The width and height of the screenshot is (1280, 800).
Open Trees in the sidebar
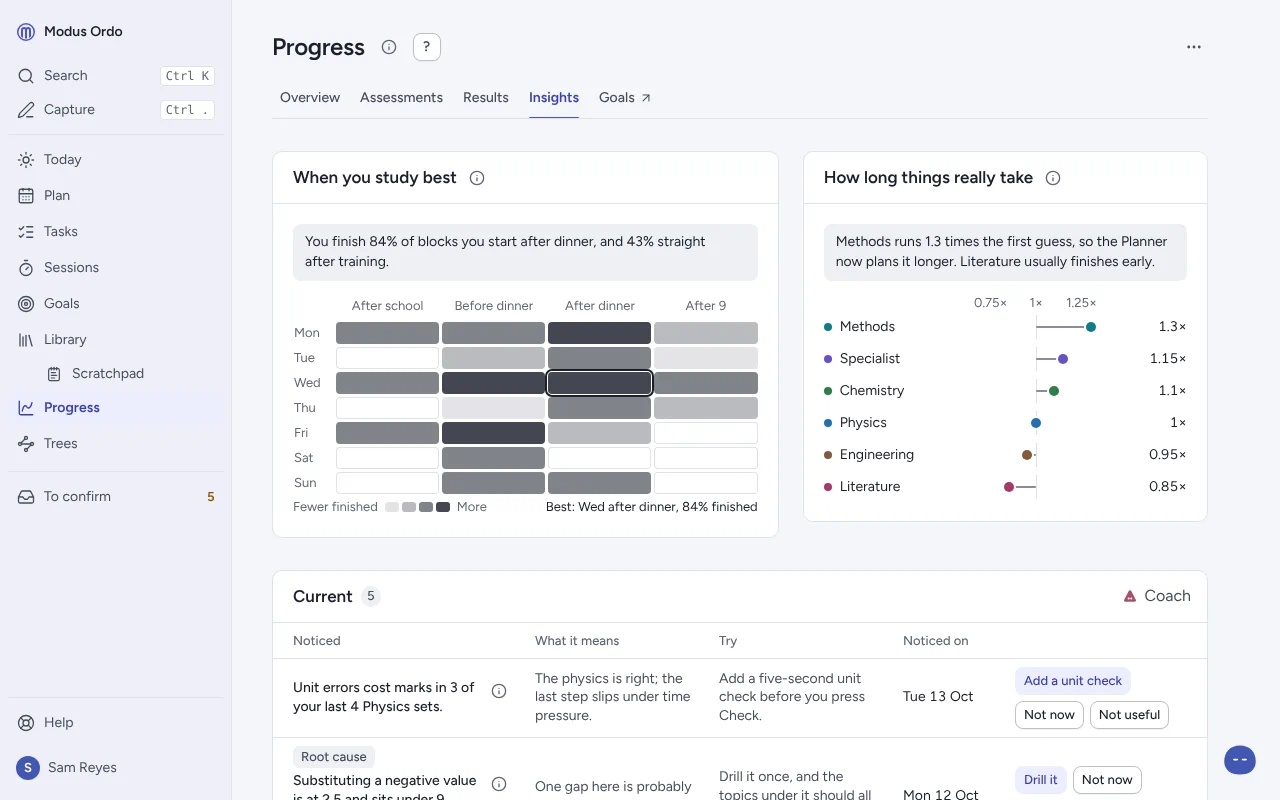click(x=116, y=444)
